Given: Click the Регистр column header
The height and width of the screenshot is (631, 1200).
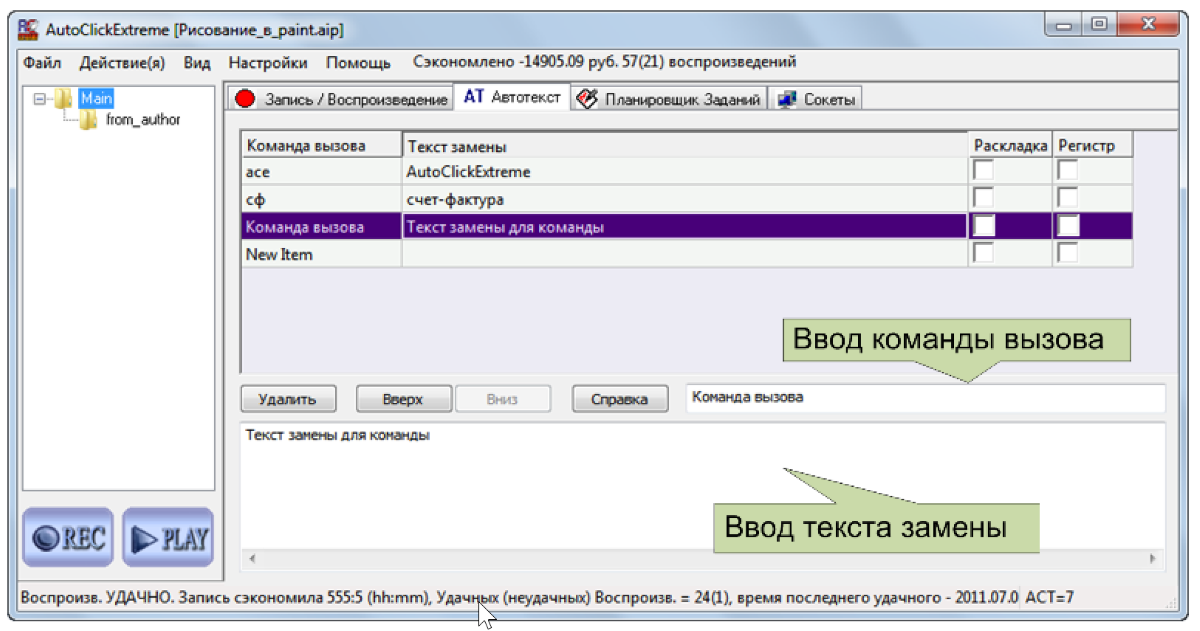Looking at the screenshot, I should click(x=1093, y=146).
